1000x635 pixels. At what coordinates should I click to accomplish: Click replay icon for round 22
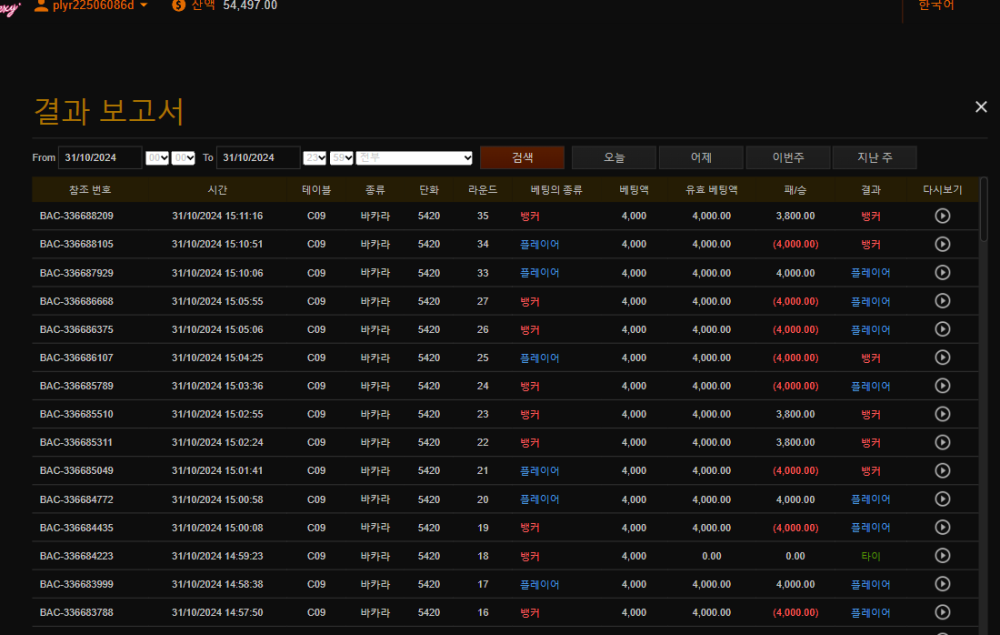(942, 442)
